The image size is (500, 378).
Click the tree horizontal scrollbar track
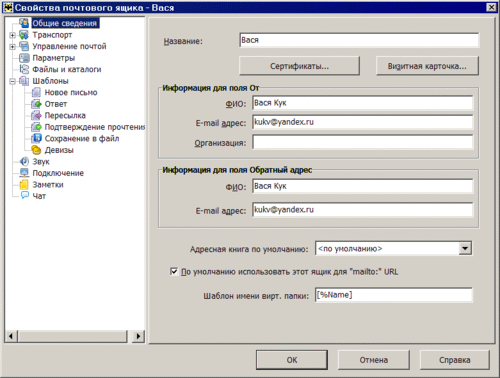(x=74, y=336)
